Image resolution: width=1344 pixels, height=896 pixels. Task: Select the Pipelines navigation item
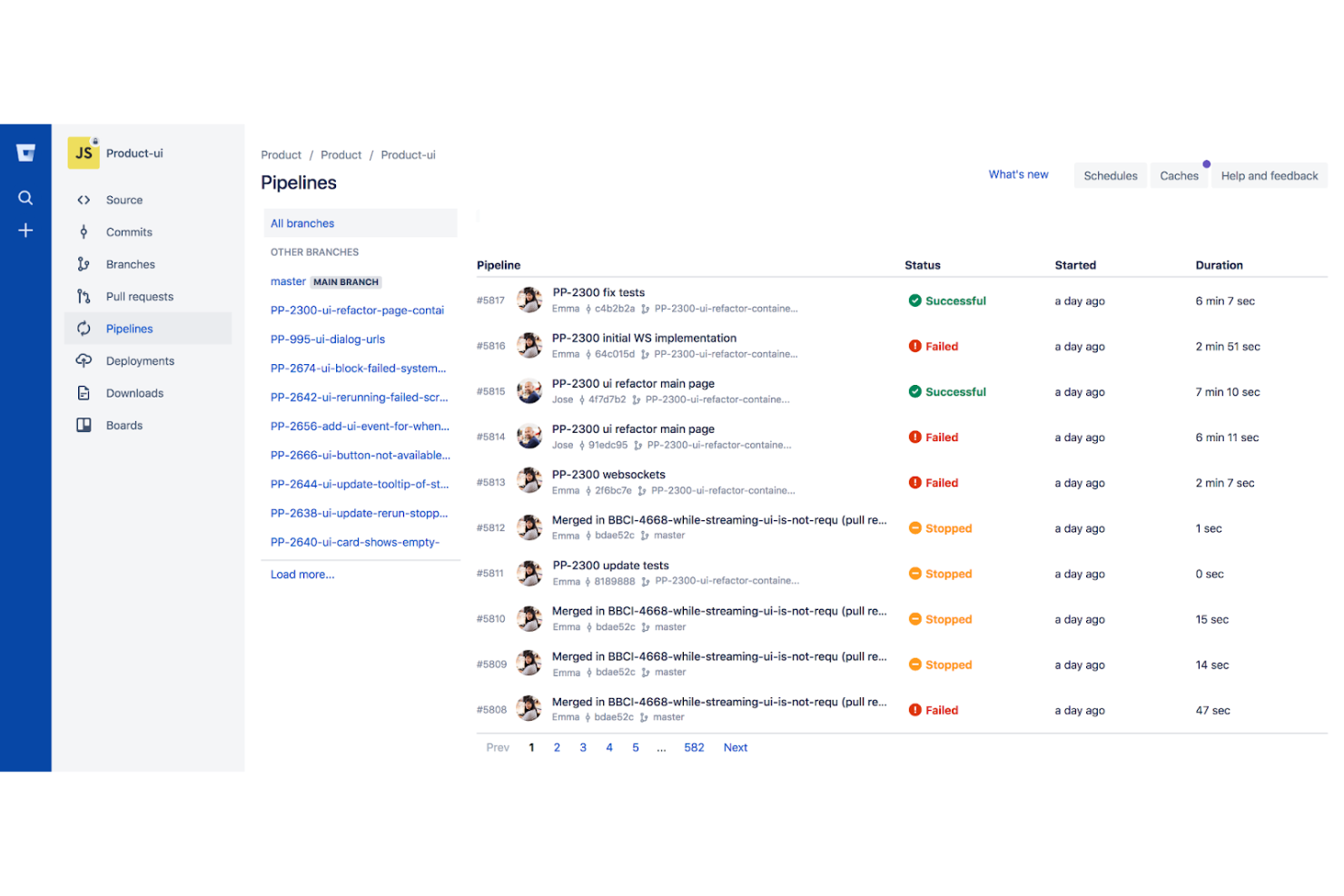pyautogui.click(x=129, y=329)
